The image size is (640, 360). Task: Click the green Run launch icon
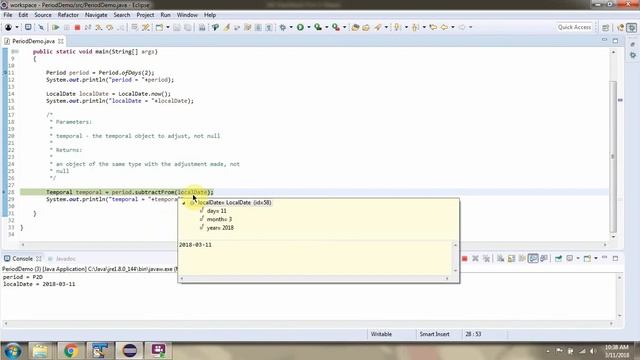click(x=300, y=27)
